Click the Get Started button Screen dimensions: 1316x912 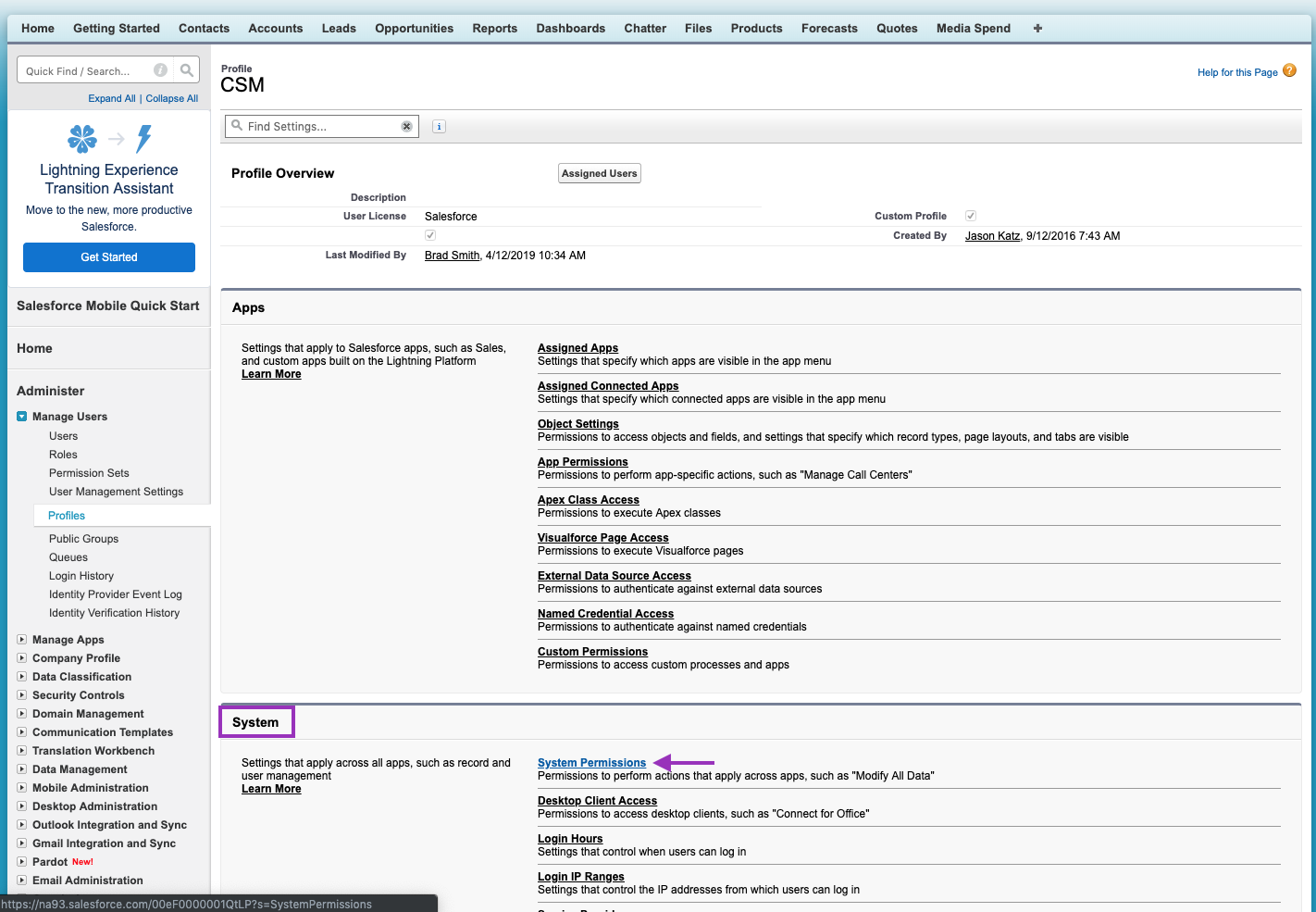coord(109,257)
